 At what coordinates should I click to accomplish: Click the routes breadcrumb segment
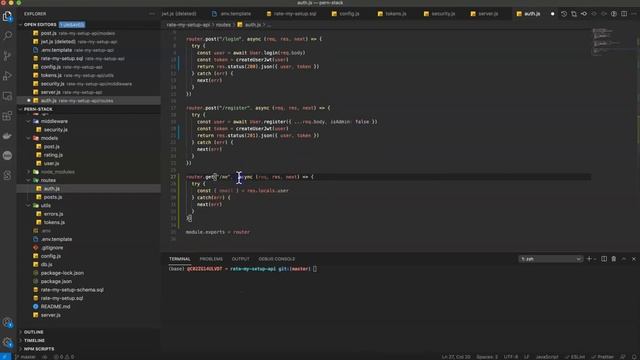(x=223, y=25)
